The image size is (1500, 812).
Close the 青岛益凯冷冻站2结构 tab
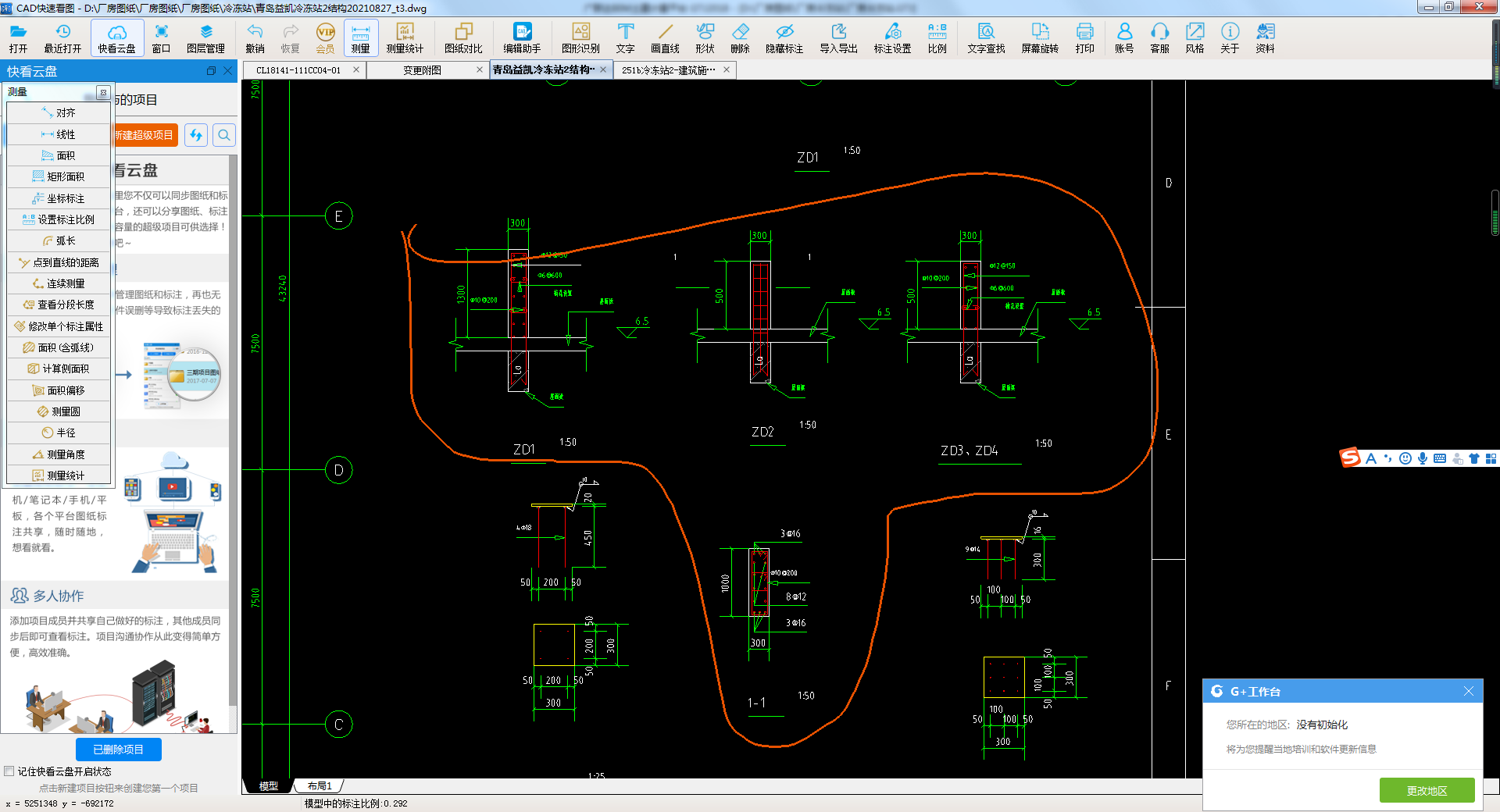[x=603, y=69]
